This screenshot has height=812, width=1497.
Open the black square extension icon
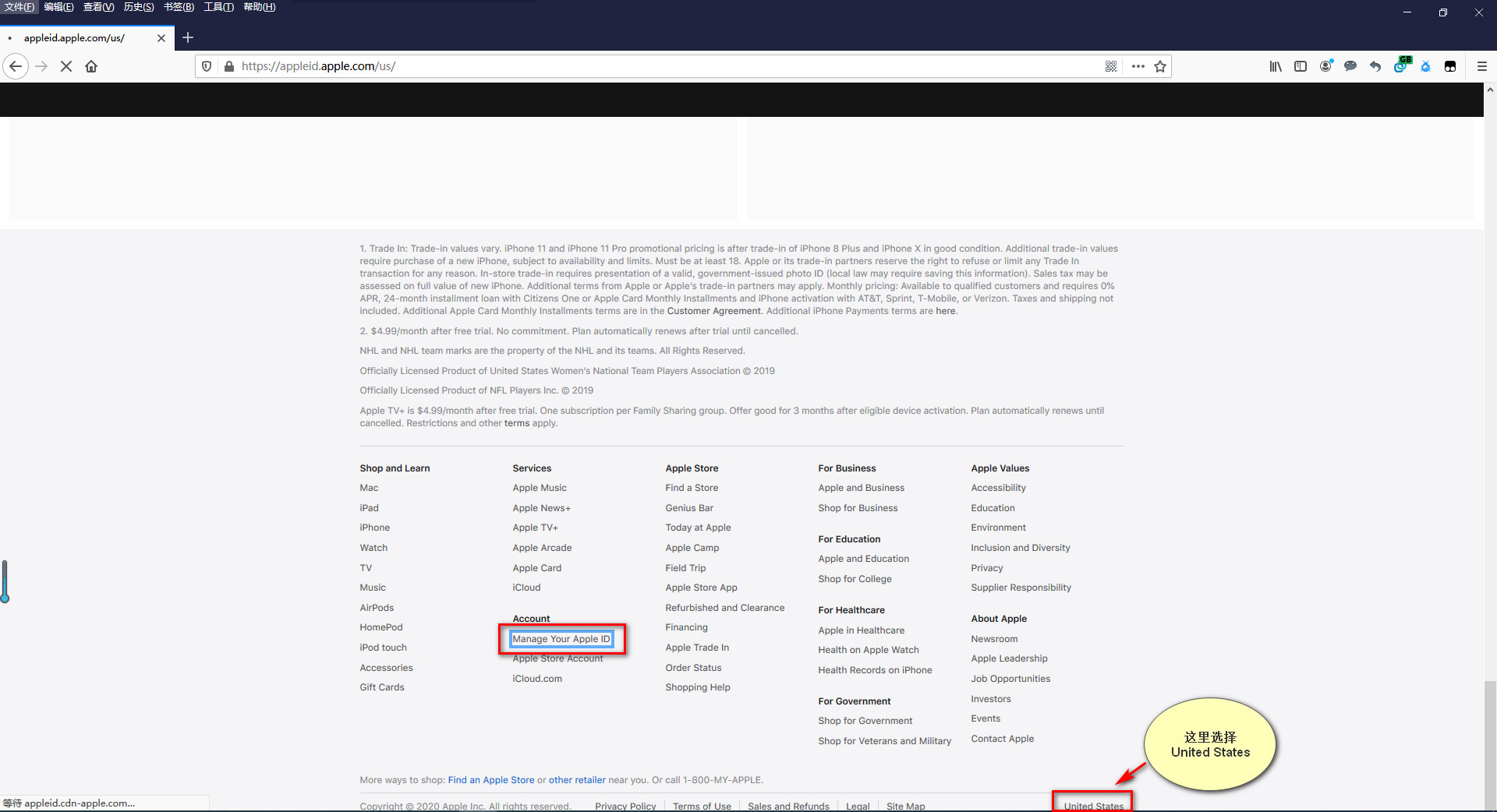tap(1450, 66)
